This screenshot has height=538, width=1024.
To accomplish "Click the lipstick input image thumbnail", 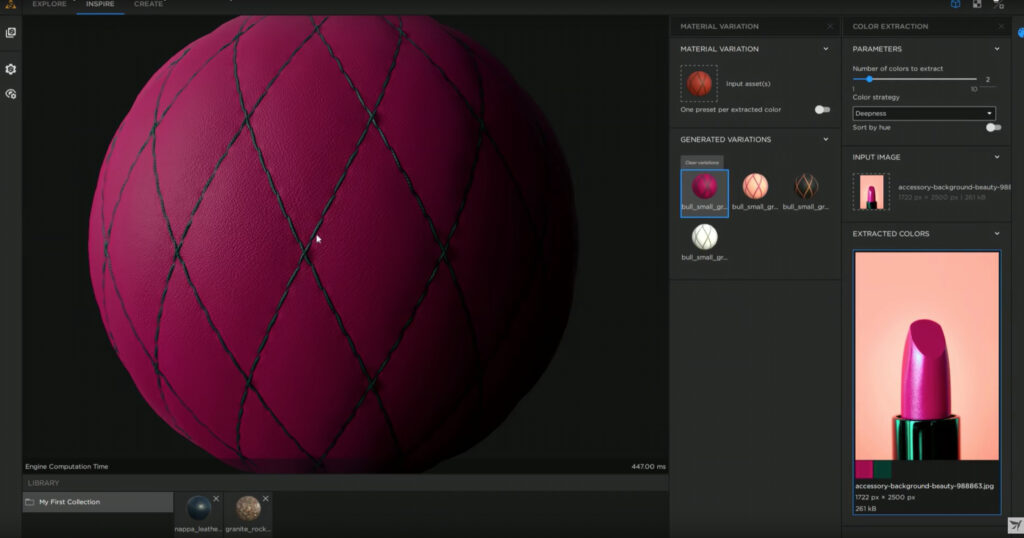I will tap(871, 192).
